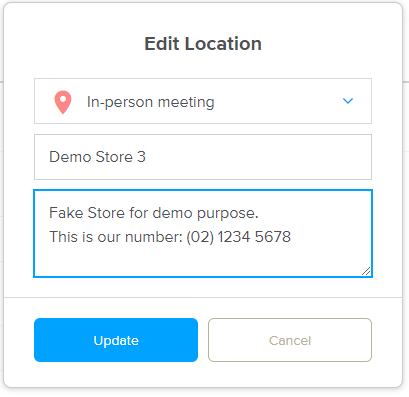The height and width of the screenshot is (397, 409).
Task: Click the word Update on blue button
Action: pyautogui.click(x=116, y=341)
